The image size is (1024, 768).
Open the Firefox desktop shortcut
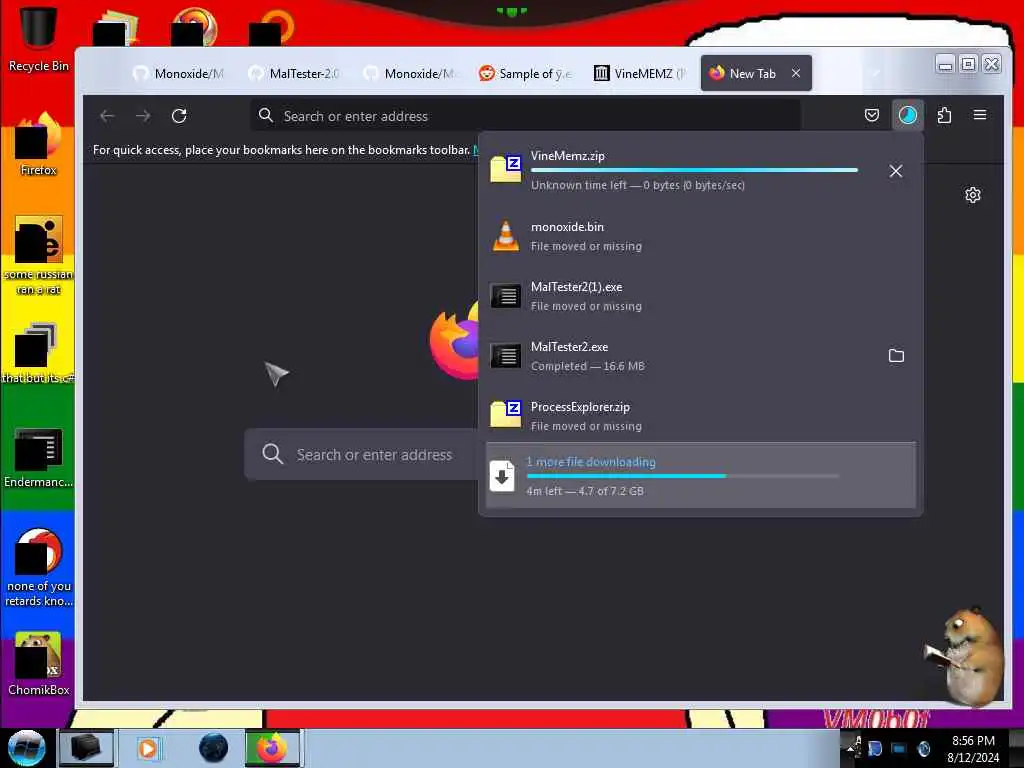pyautogui.click(x=38, y=145)
